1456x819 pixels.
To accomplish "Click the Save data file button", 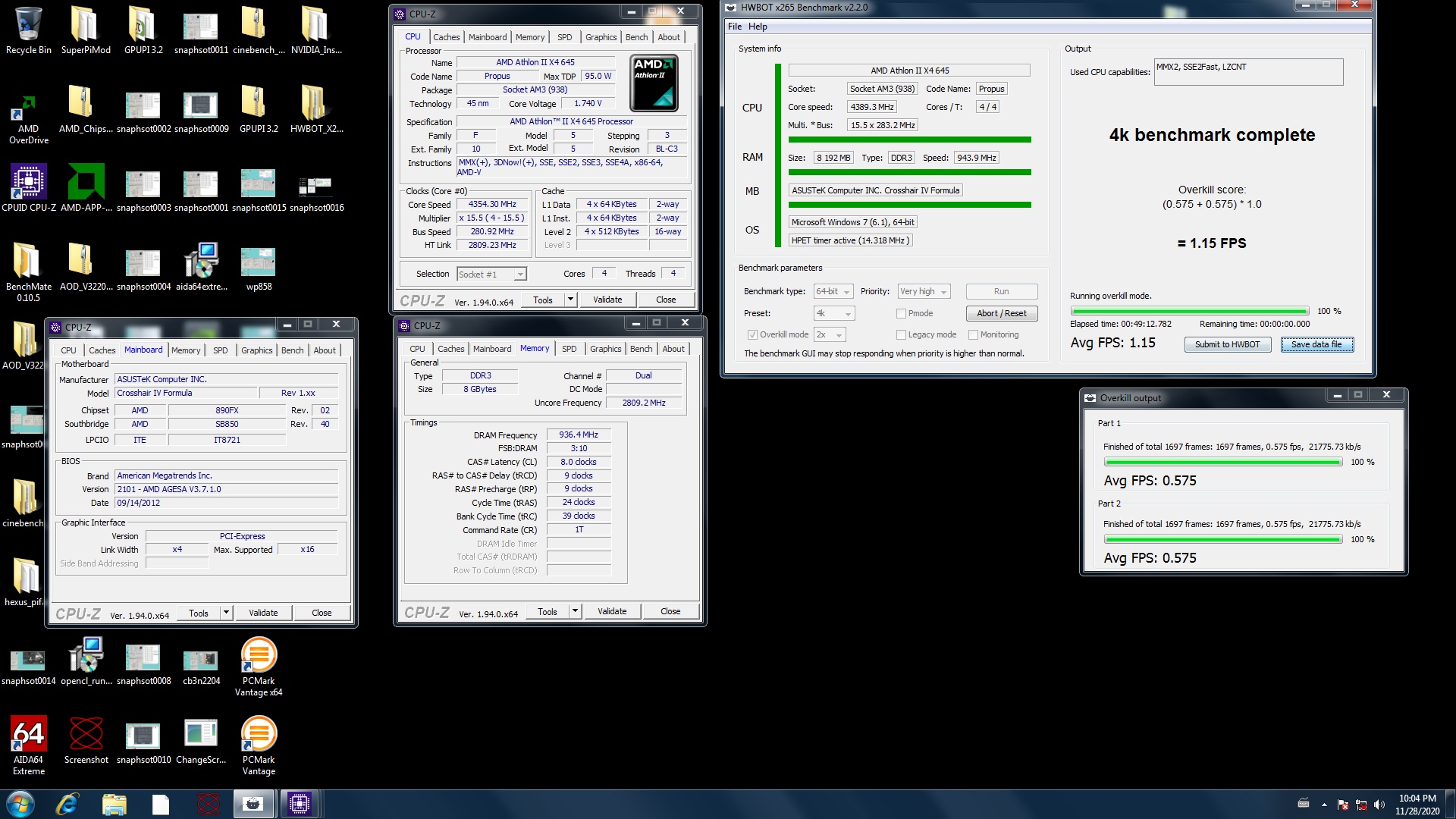I will pyautogui.click(x=1316, y=344).
